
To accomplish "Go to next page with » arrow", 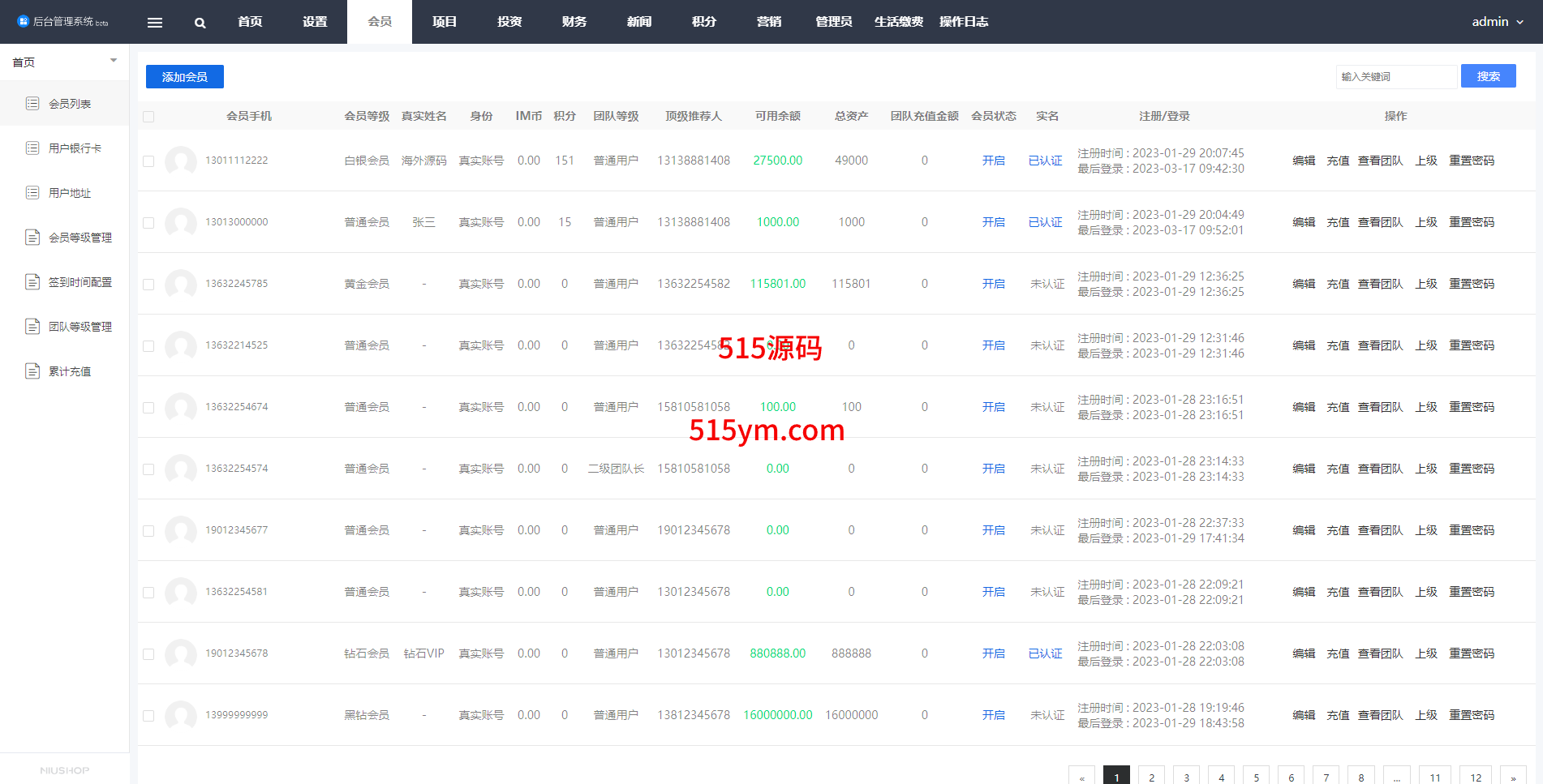I will click(1512, 777).
